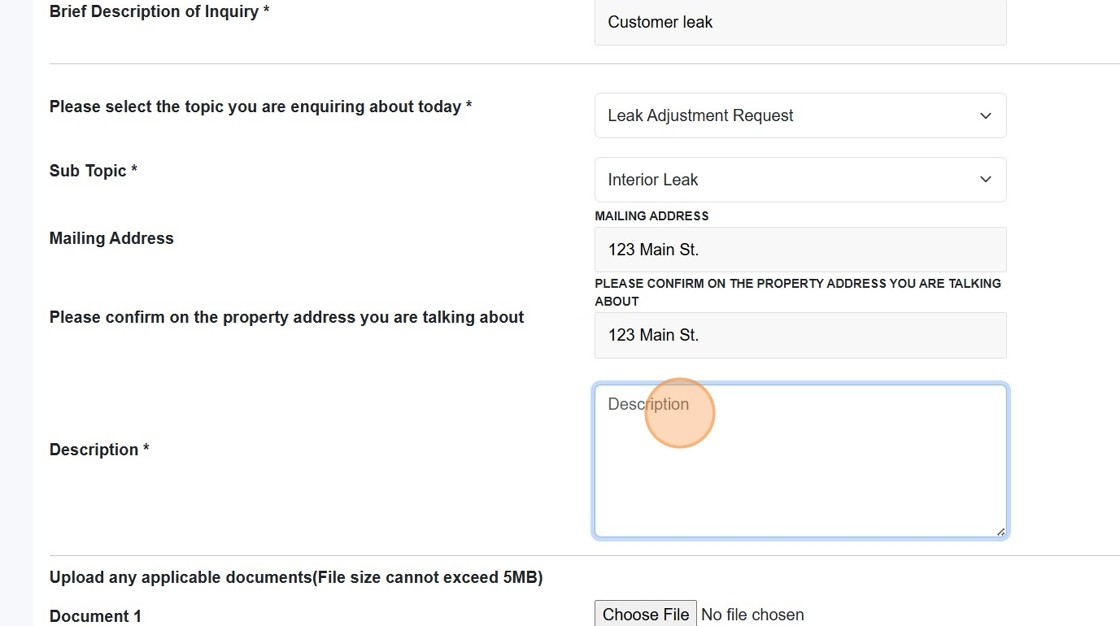Screen dimensions: 1120x626
Task: Click the Choose File button for Document 1
Action: pos(645,613)
